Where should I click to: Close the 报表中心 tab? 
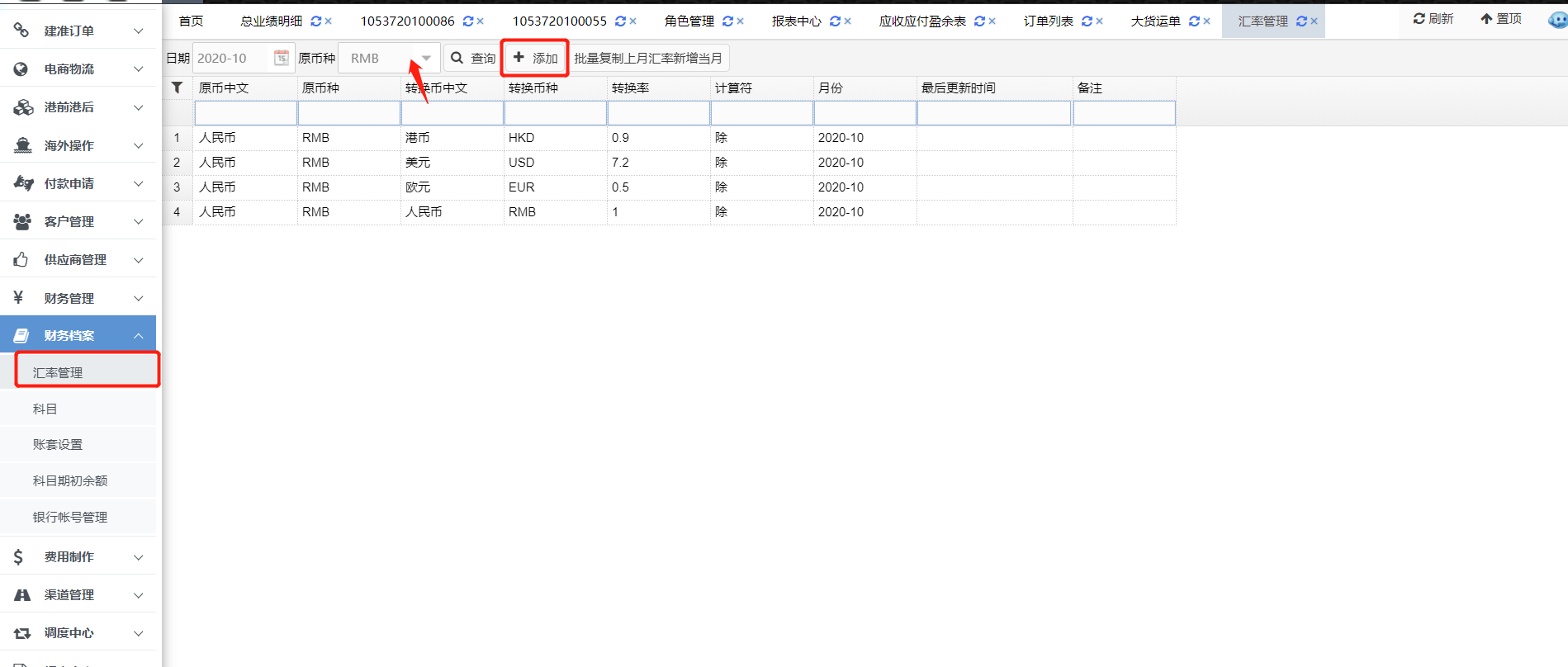847,21
